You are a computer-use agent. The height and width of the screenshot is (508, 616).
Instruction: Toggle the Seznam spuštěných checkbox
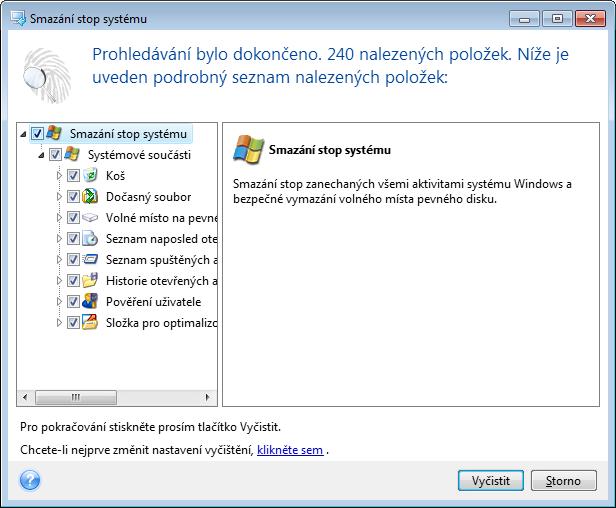tap(73, 260)
